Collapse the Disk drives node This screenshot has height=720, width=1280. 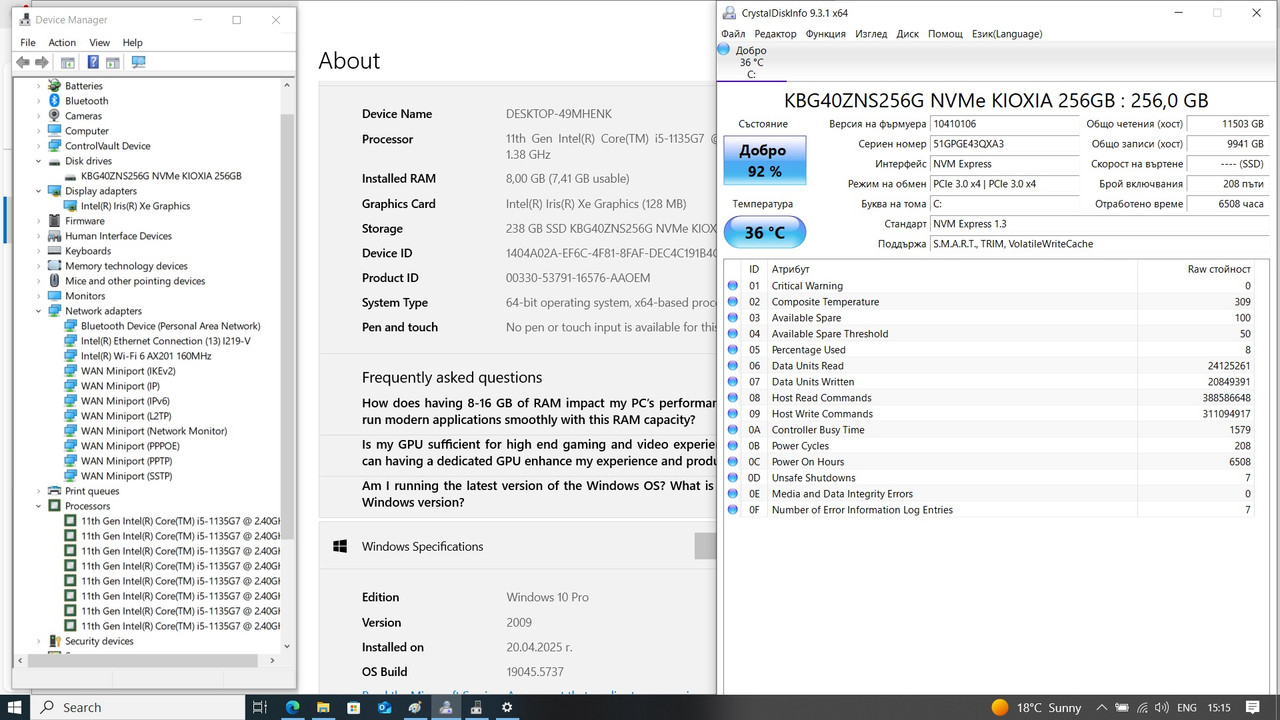tap(40, 161)
